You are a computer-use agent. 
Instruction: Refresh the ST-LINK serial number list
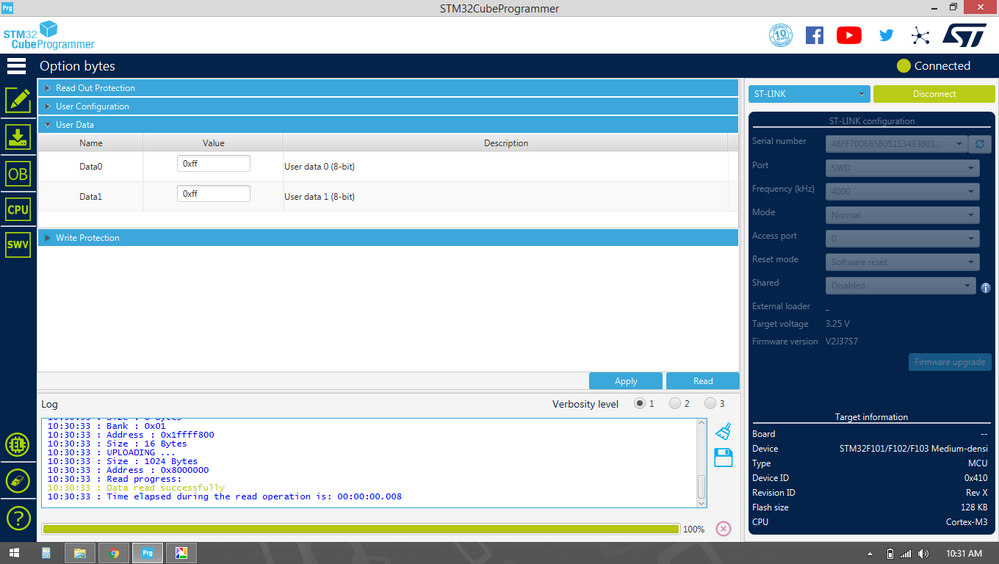pyautogui.click(x=980, y=144)
